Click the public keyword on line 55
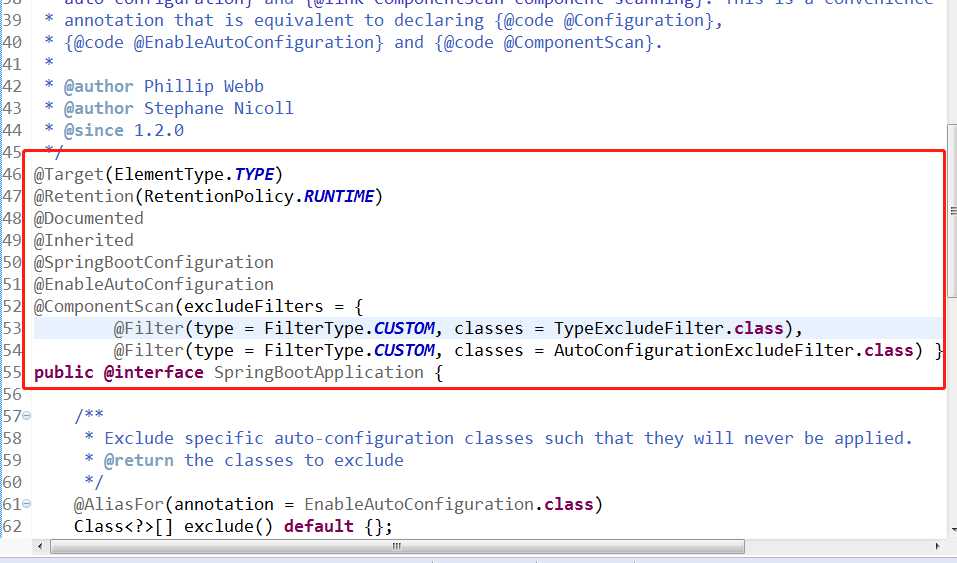Image resolution: width=957 pixels, height=563 pixels. [x=64, y=372]
